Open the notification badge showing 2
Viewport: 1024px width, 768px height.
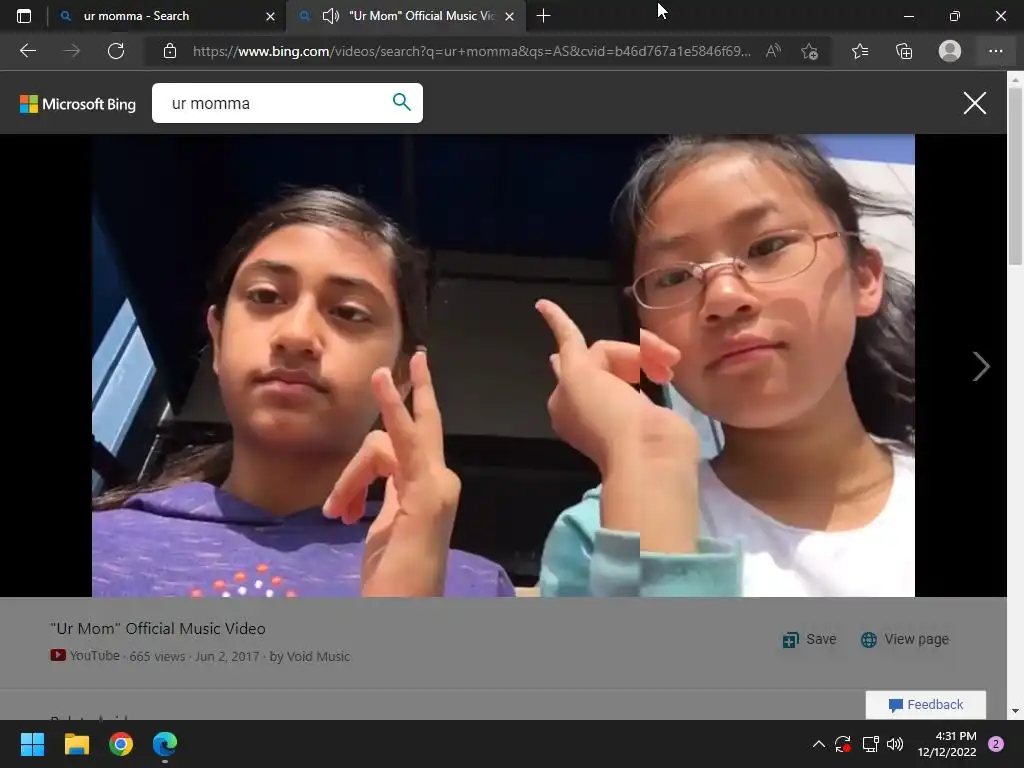996,744
